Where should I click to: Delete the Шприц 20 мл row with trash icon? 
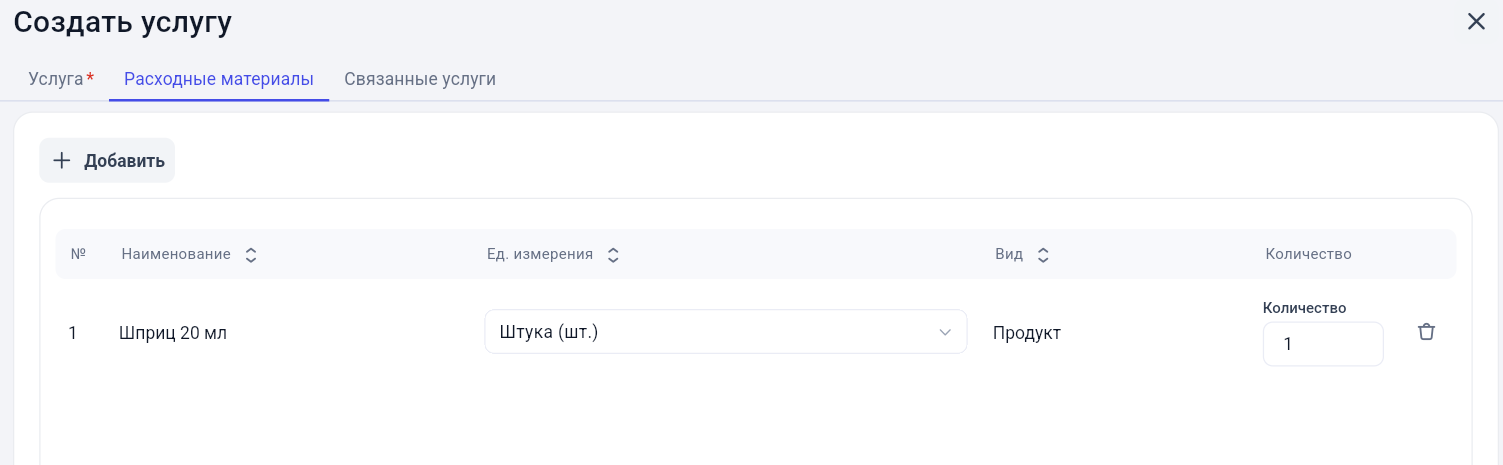pyautogui.click(x=1427, y=332)
